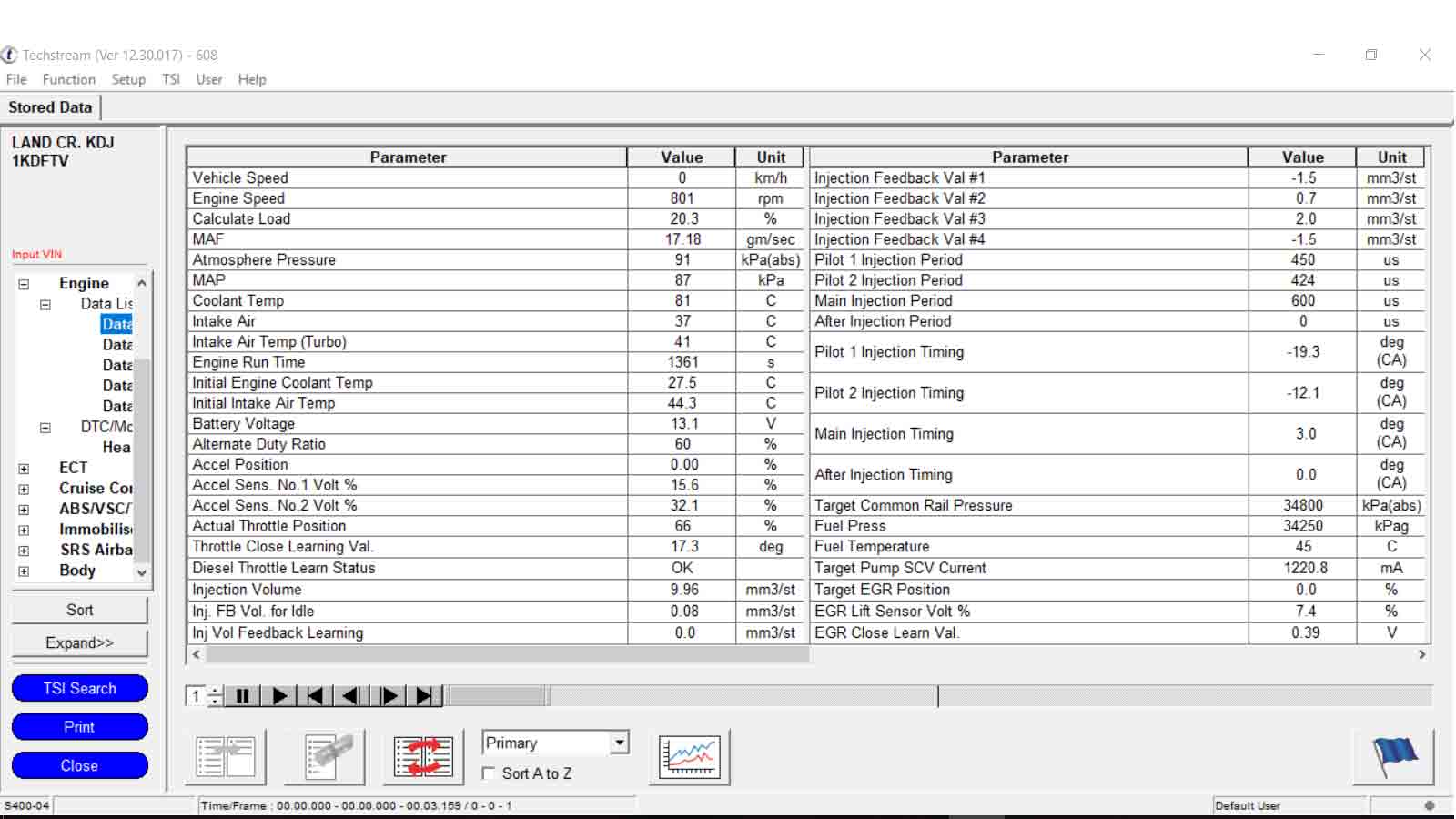Click the Input VIN link

pos(37,255)
